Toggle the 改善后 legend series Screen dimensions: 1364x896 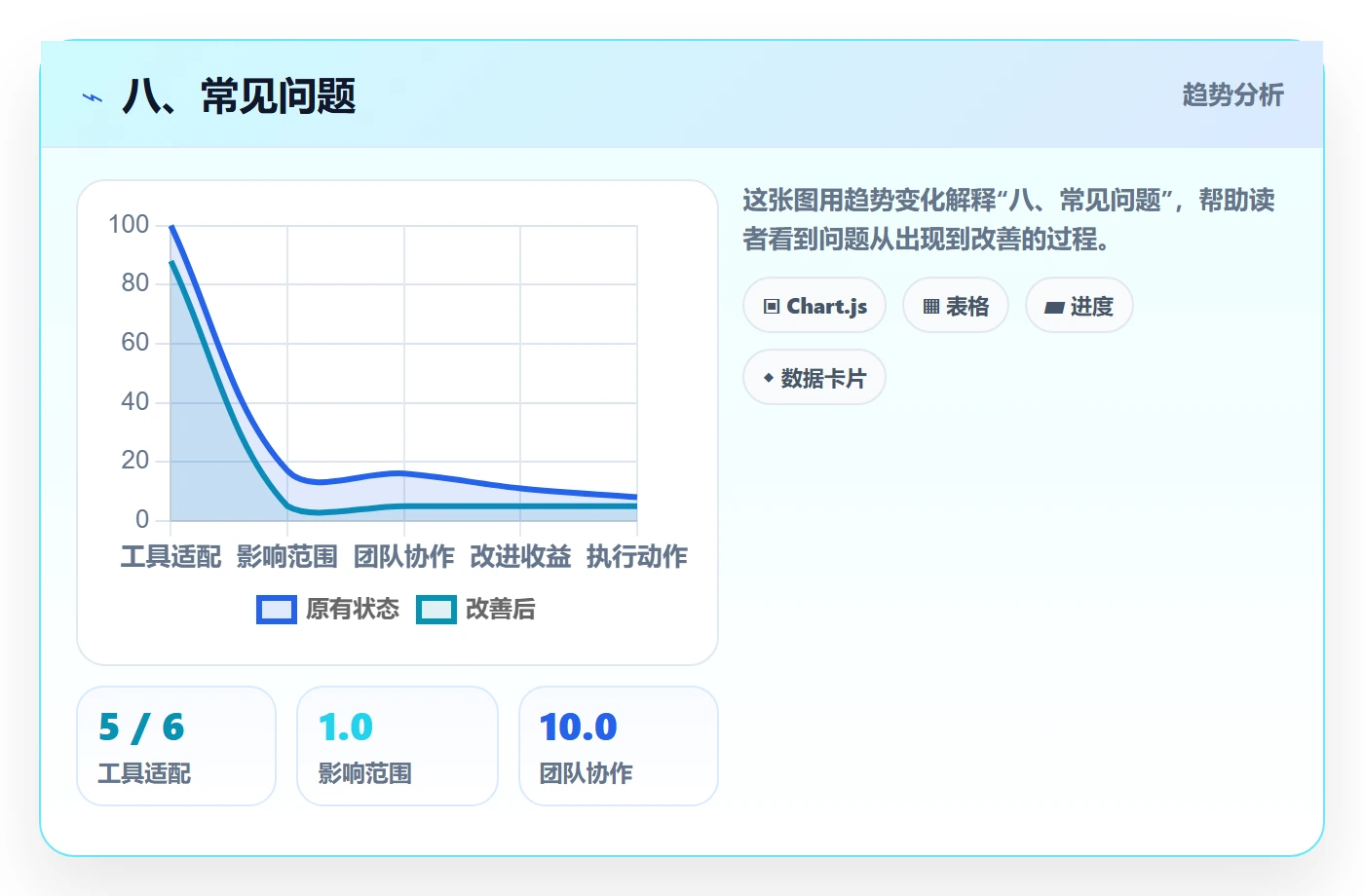pos(476,610)
